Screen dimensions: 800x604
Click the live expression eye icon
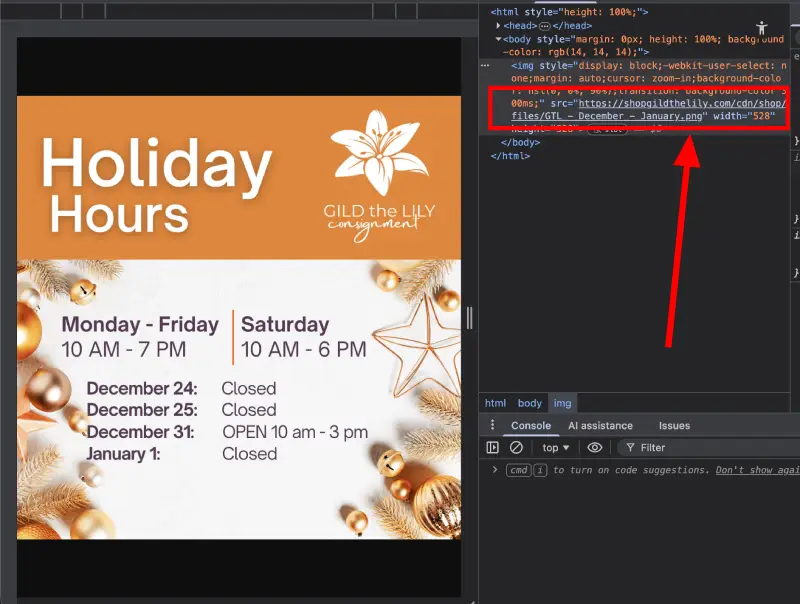[x=595, y=448]
